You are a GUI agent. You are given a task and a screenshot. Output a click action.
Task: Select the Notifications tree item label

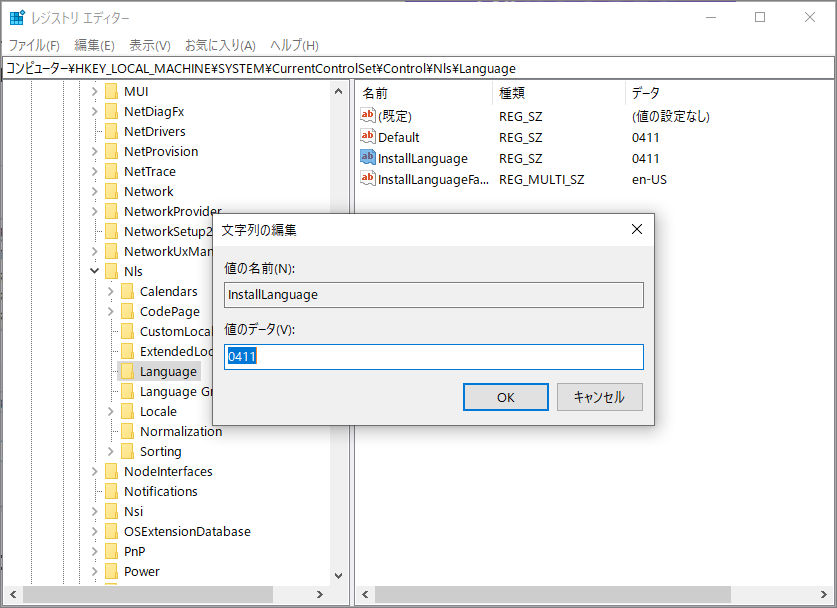coord(161,492)
